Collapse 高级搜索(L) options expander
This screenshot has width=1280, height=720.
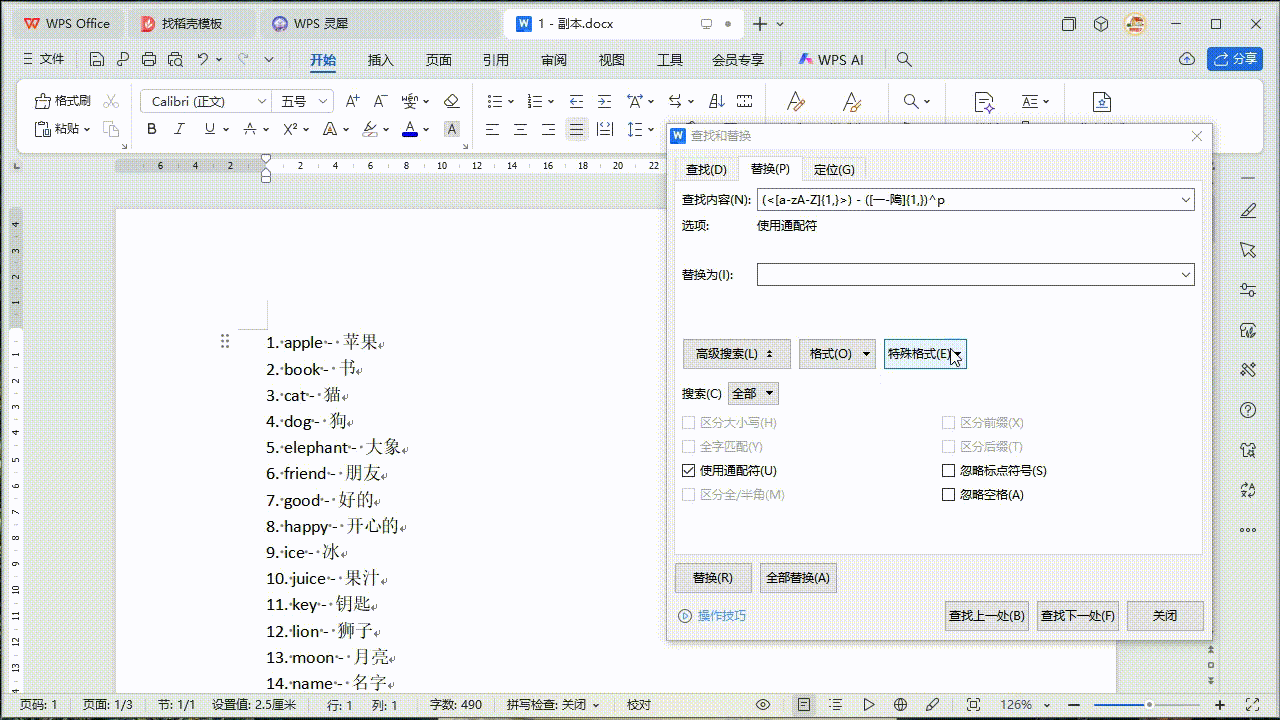click(x=736, y=354)
